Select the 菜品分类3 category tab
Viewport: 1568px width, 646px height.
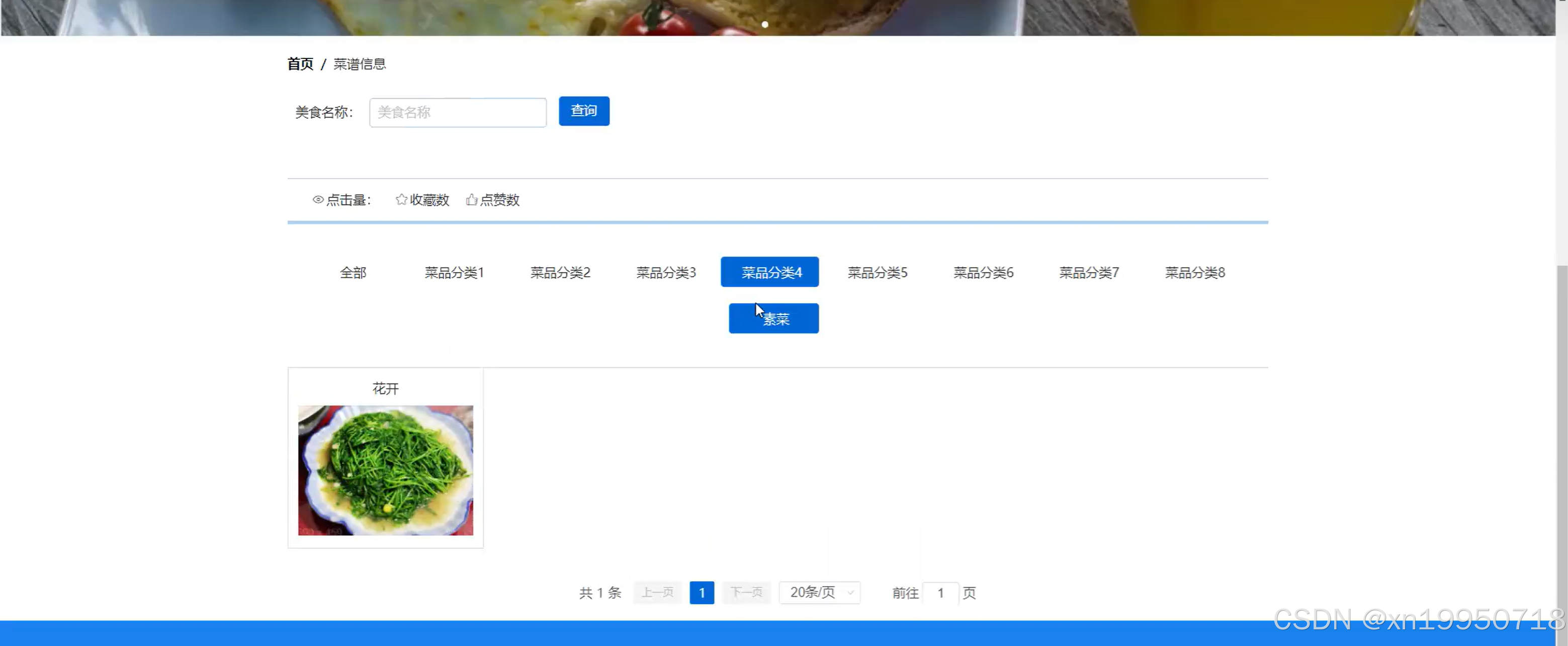(666, 272)
